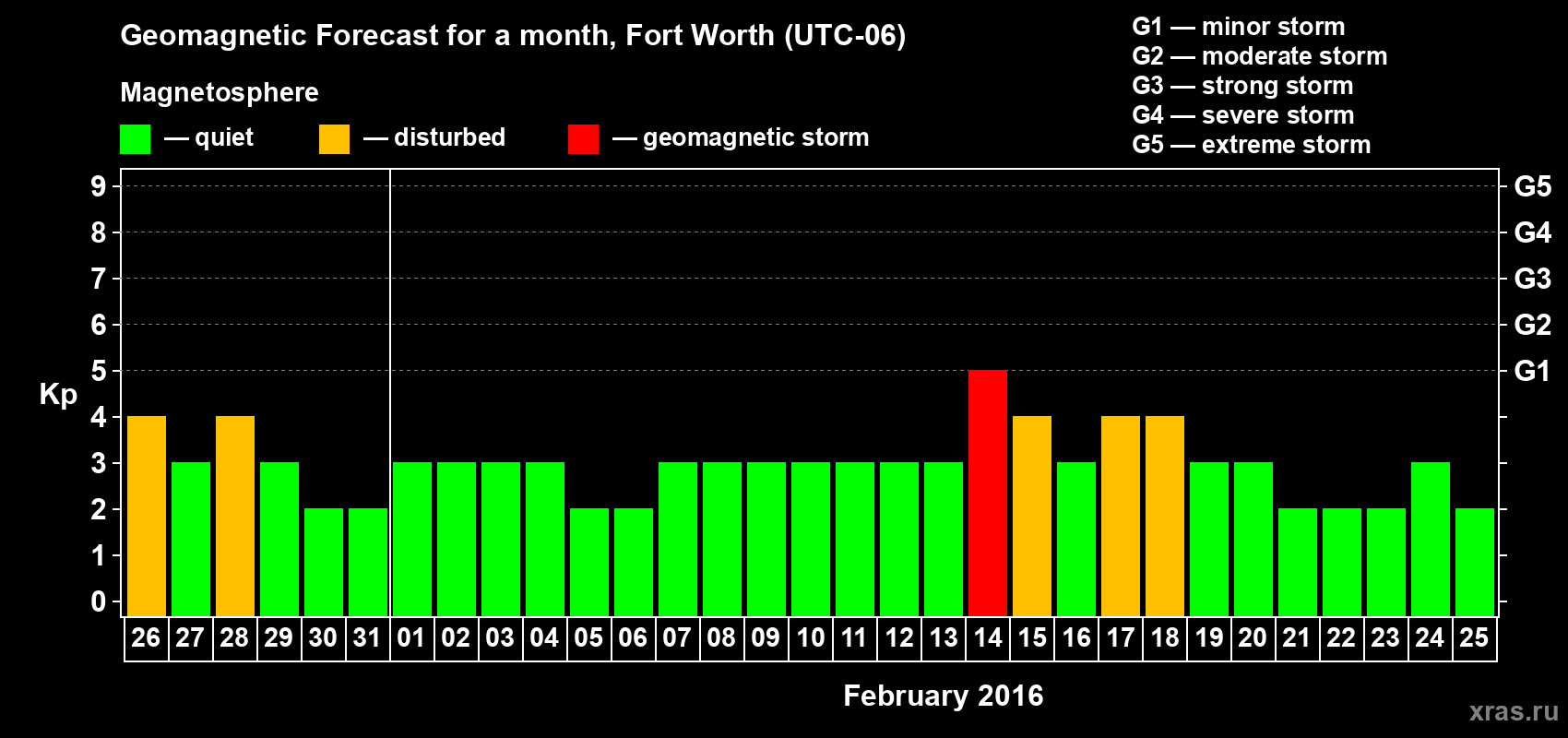Click the Kp value 0 axis label

(99, 601)
